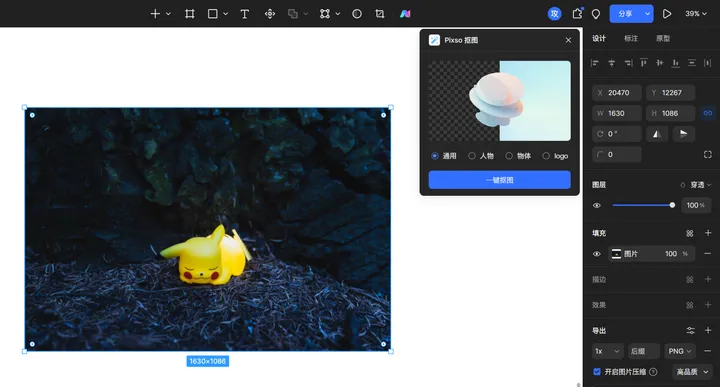The width and height of the screenshot is (720, 387).
Task: Toggle layer visibility eye icon
Action: click(x=596, y=205)
